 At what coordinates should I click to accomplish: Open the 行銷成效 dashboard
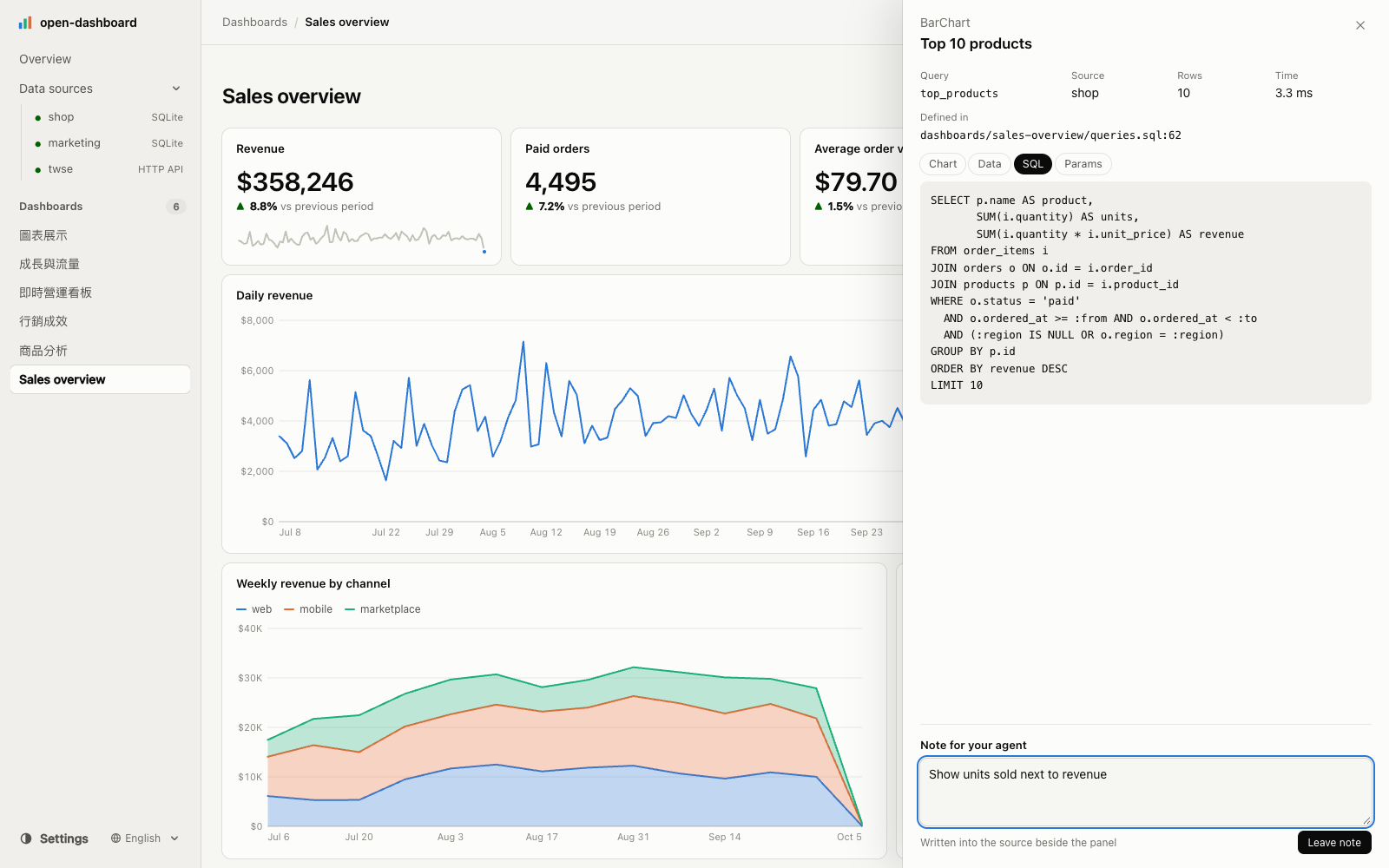tap(100, 321)
